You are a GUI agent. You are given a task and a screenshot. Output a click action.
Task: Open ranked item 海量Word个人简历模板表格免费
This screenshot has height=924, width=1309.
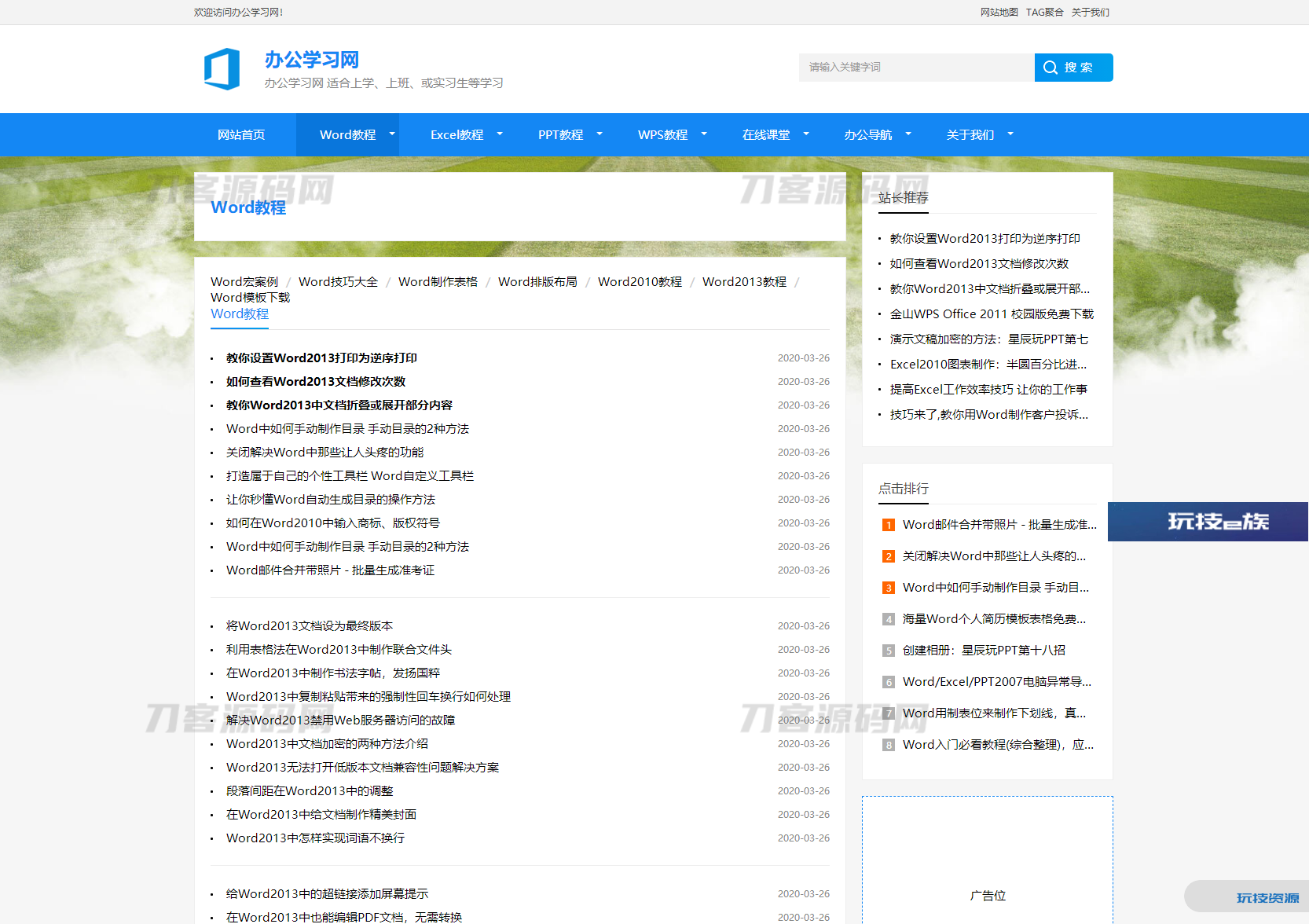(994, 618)
